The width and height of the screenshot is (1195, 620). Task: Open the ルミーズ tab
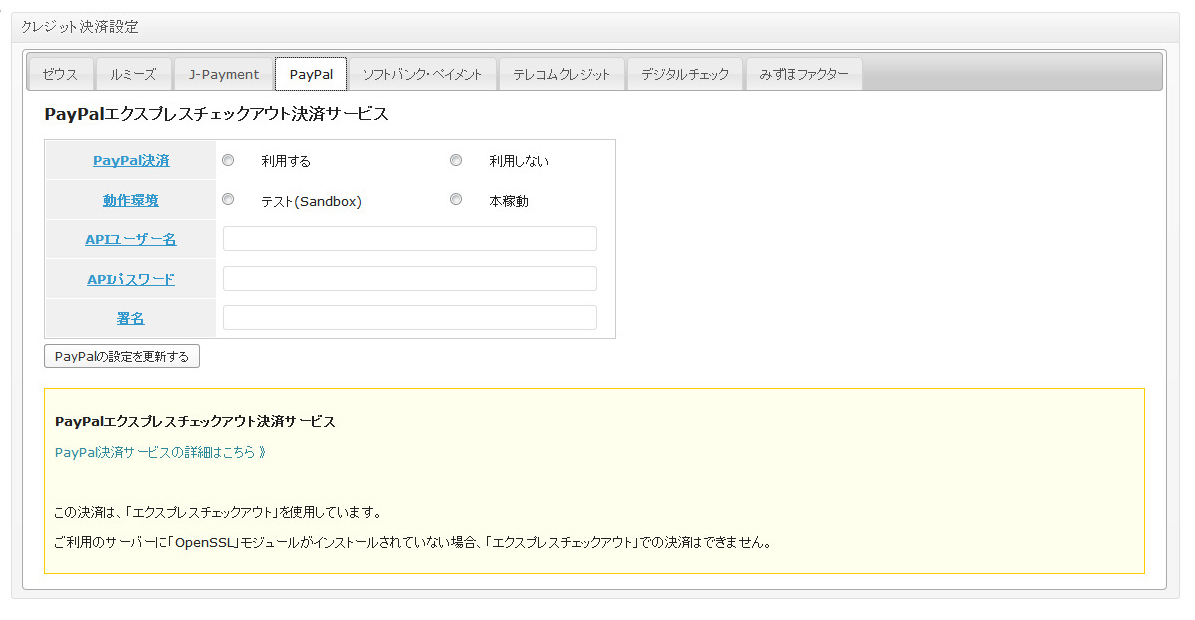(x=134, y=74)
